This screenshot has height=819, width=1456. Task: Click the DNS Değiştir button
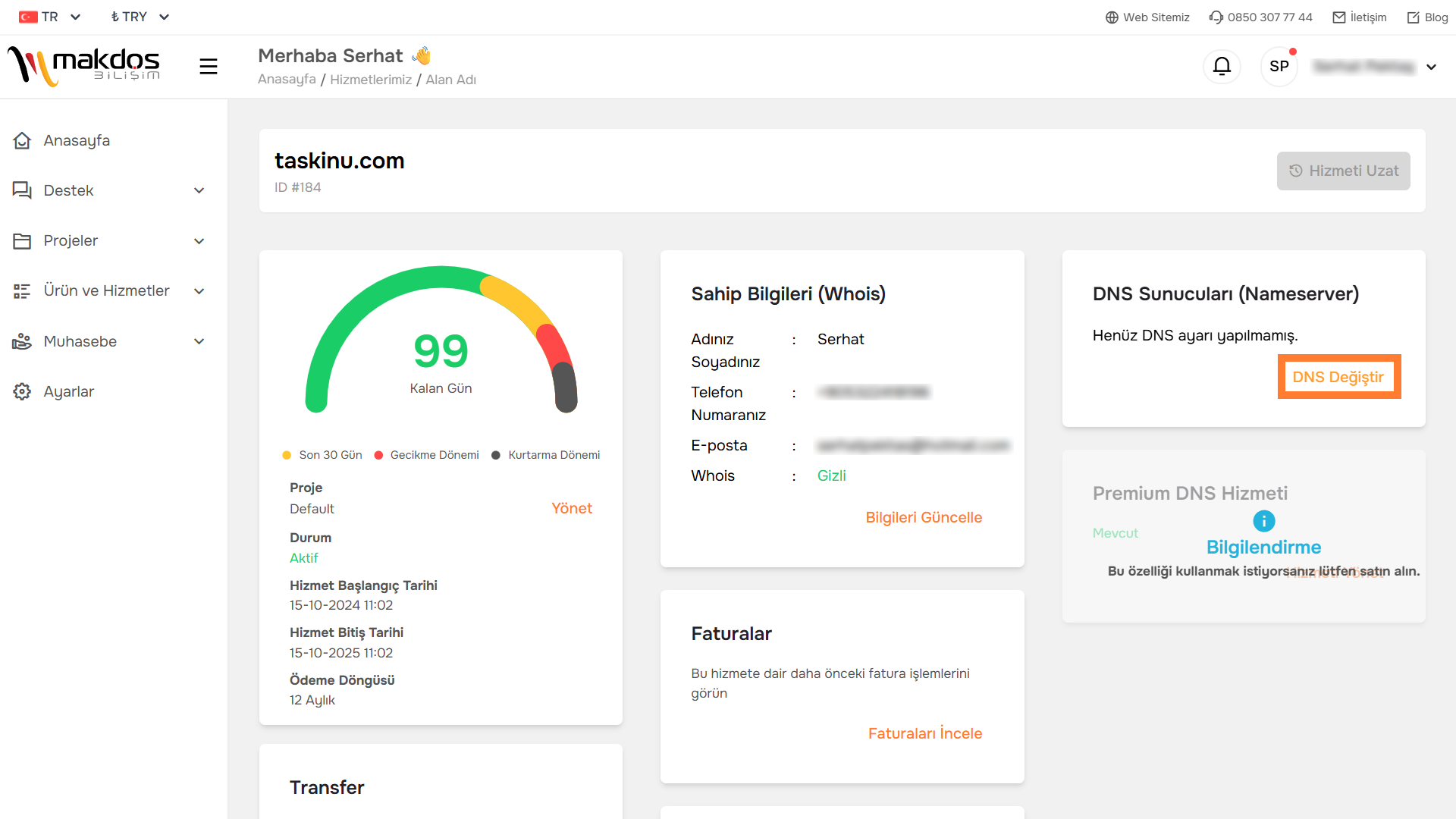1338,377
